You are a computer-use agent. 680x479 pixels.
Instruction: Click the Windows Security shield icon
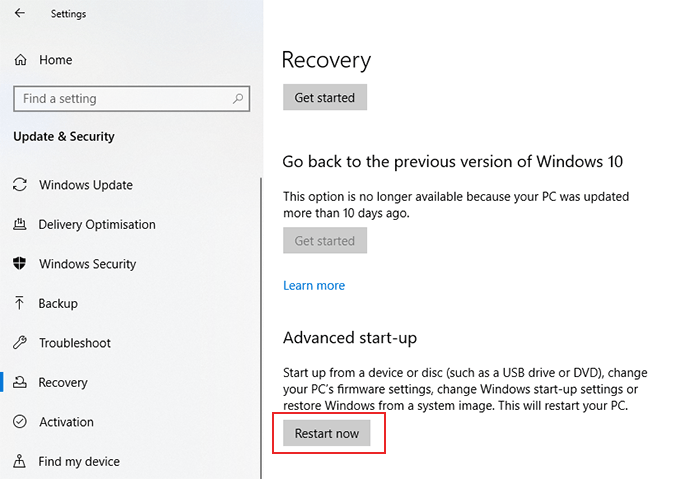click(x=19, y=264)
